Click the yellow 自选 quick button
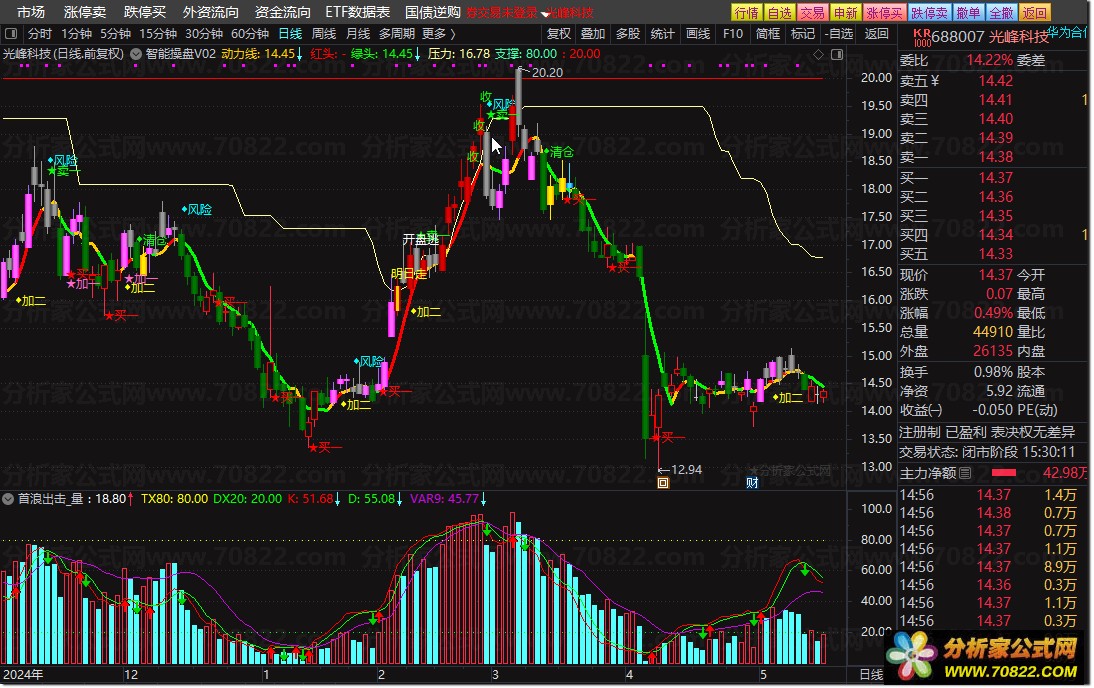The height and width of the screenshot is (688, 1094). (779, 13)
